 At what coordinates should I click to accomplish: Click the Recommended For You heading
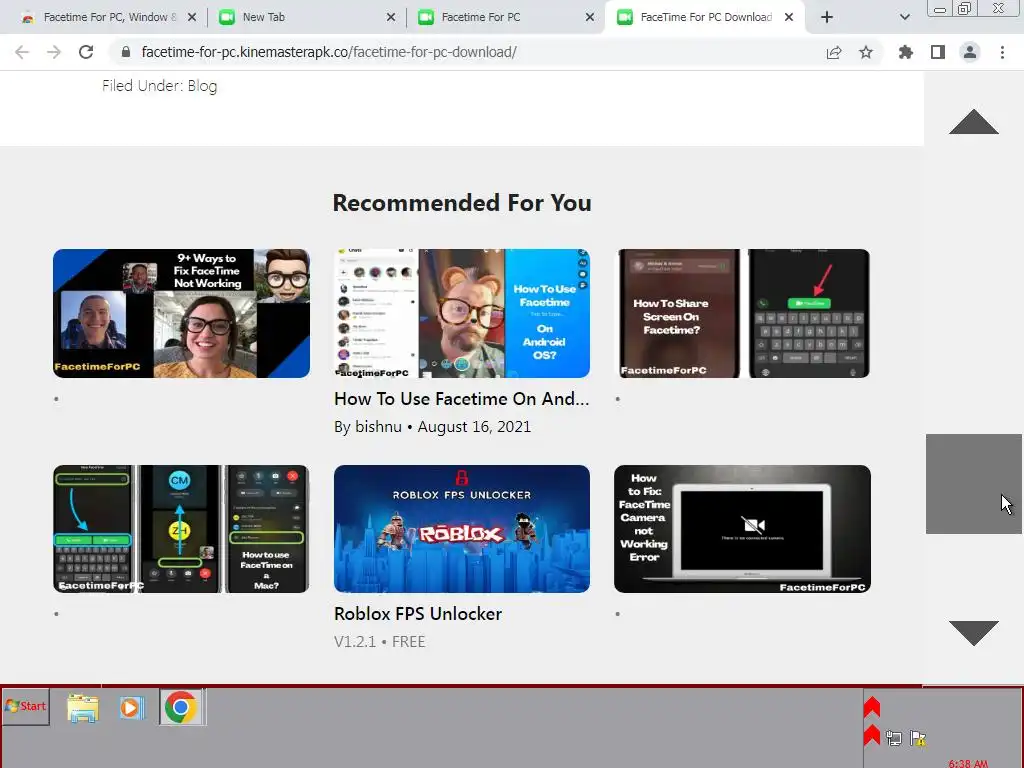[462, 203]
